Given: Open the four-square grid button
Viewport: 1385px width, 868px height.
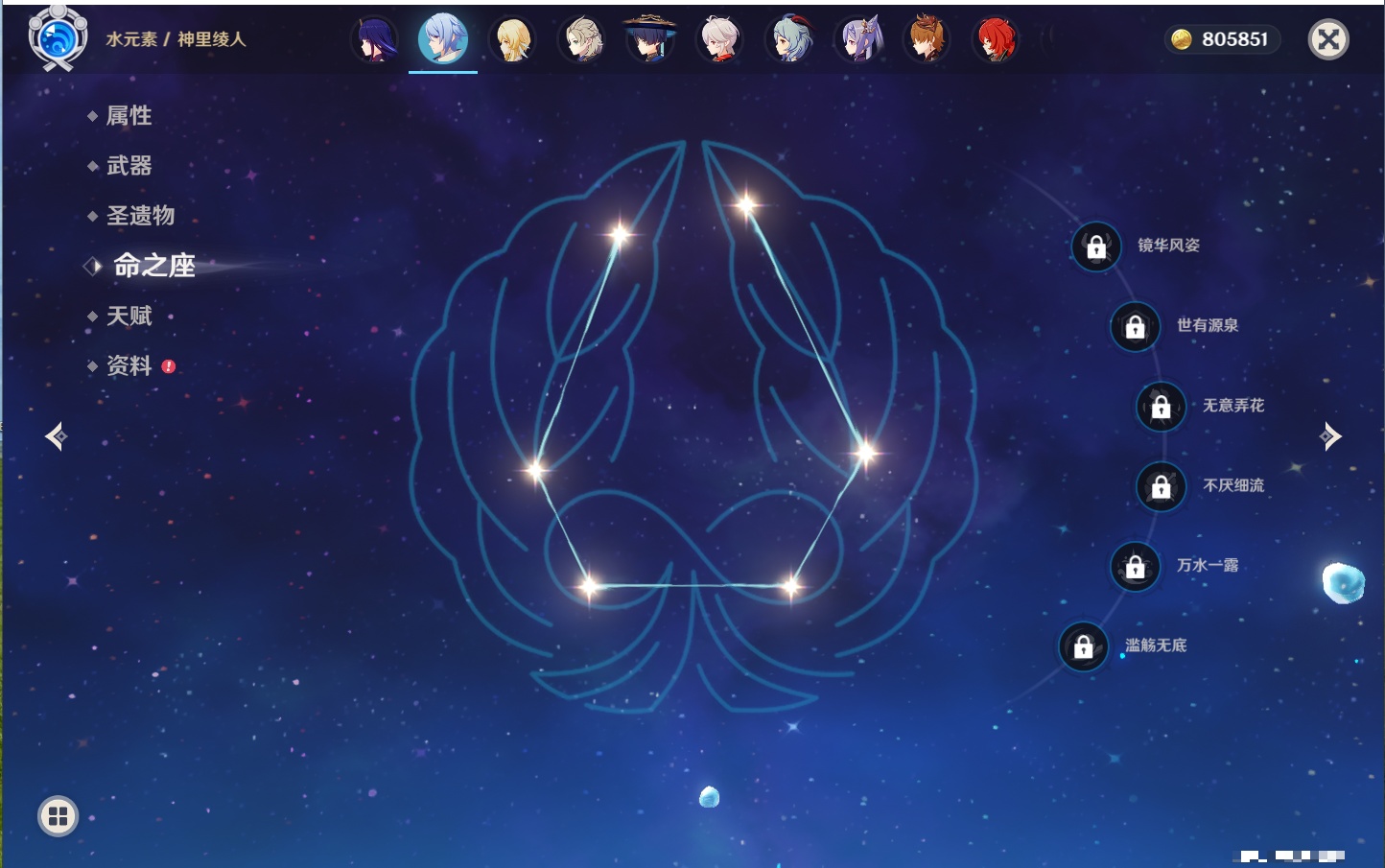Looking at the screenshot, I should [x=58, y=816].
